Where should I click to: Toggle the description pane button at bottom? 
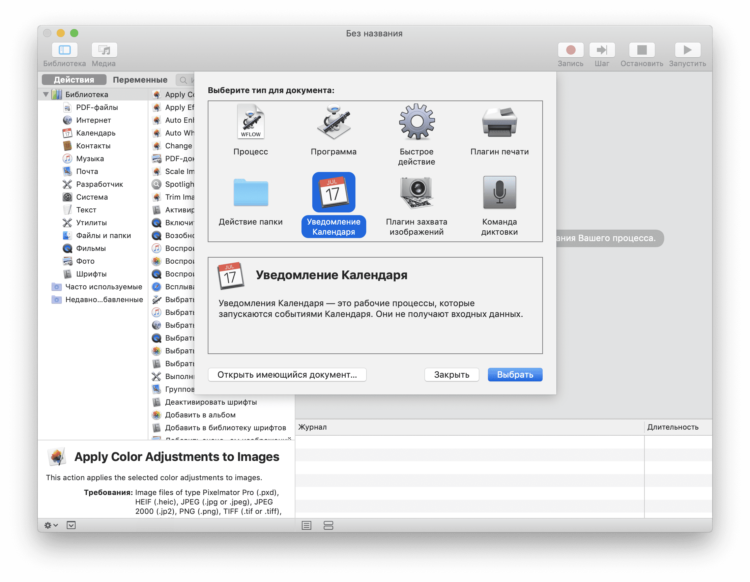[x=71, y=525]
